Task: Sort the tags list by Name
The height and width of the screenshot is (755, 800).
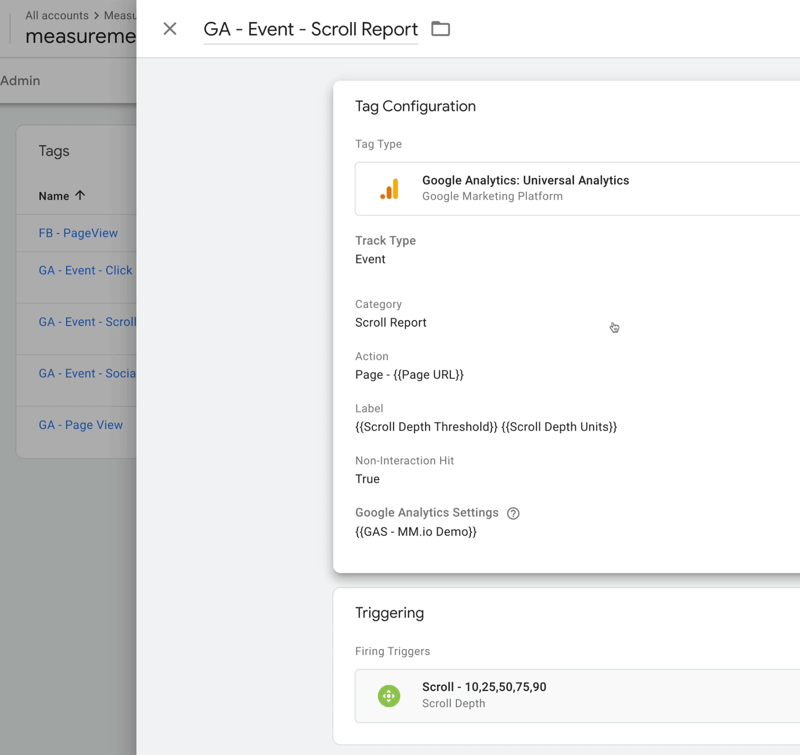Action: tap(61, 196)
